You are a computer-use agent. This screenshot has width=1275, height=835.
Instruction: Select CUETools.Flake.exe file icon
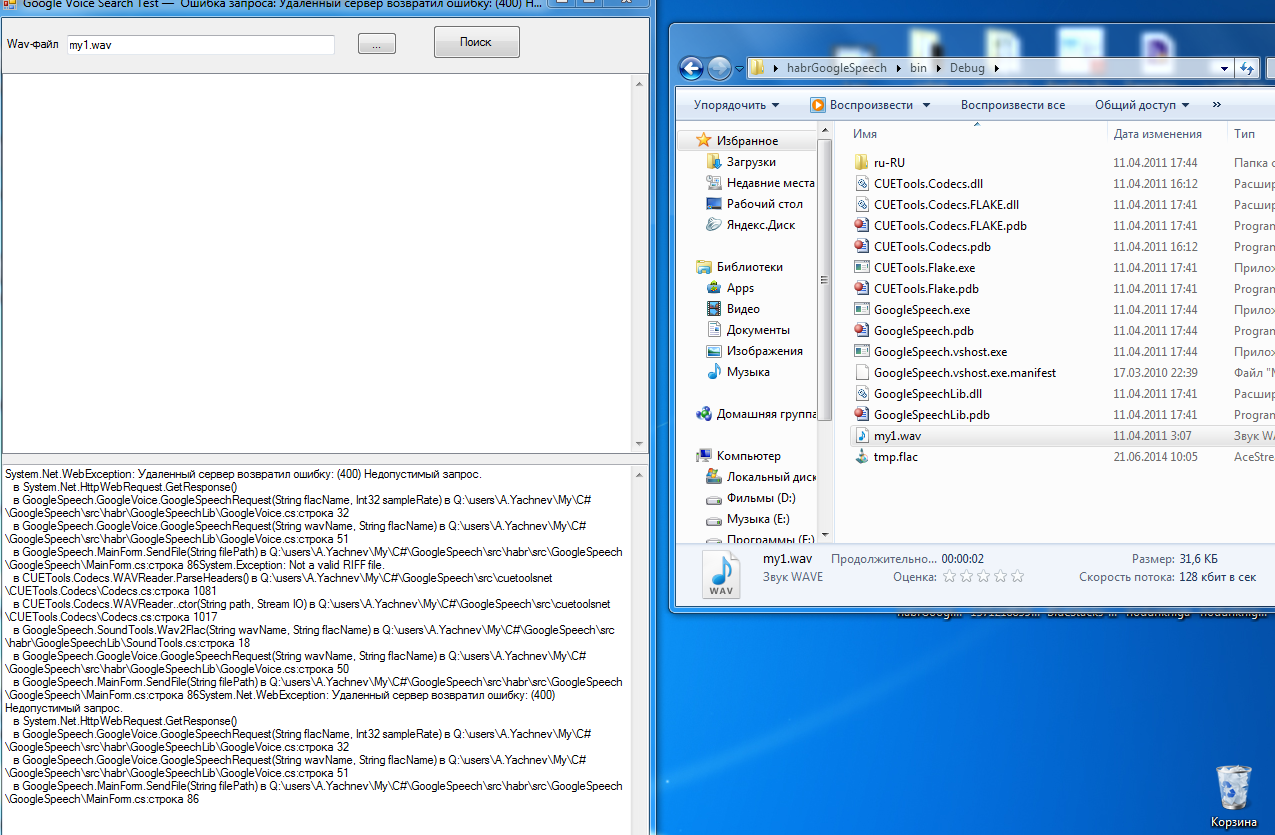pyautogui.click(x=862, y=267)
